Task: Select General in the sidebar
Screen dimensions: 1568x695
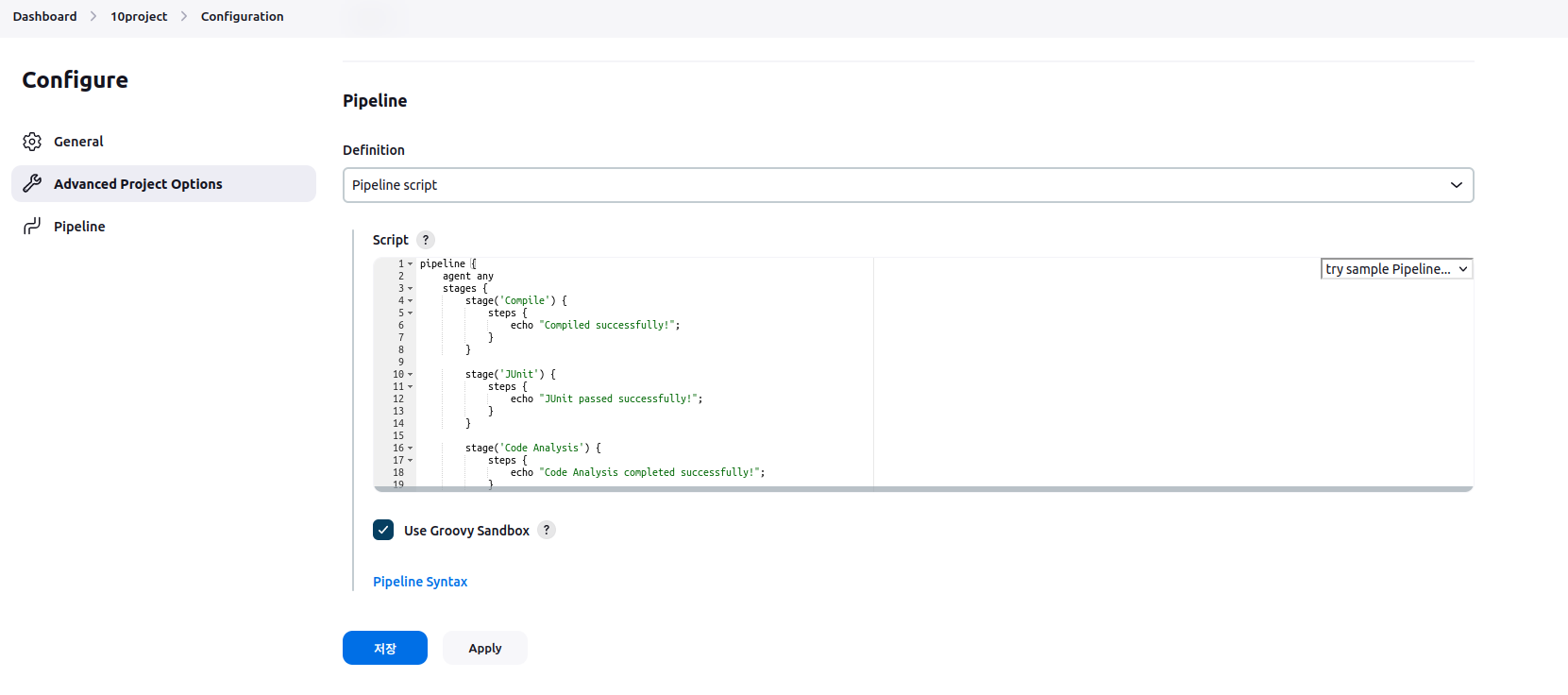Action: click(163, 142)
